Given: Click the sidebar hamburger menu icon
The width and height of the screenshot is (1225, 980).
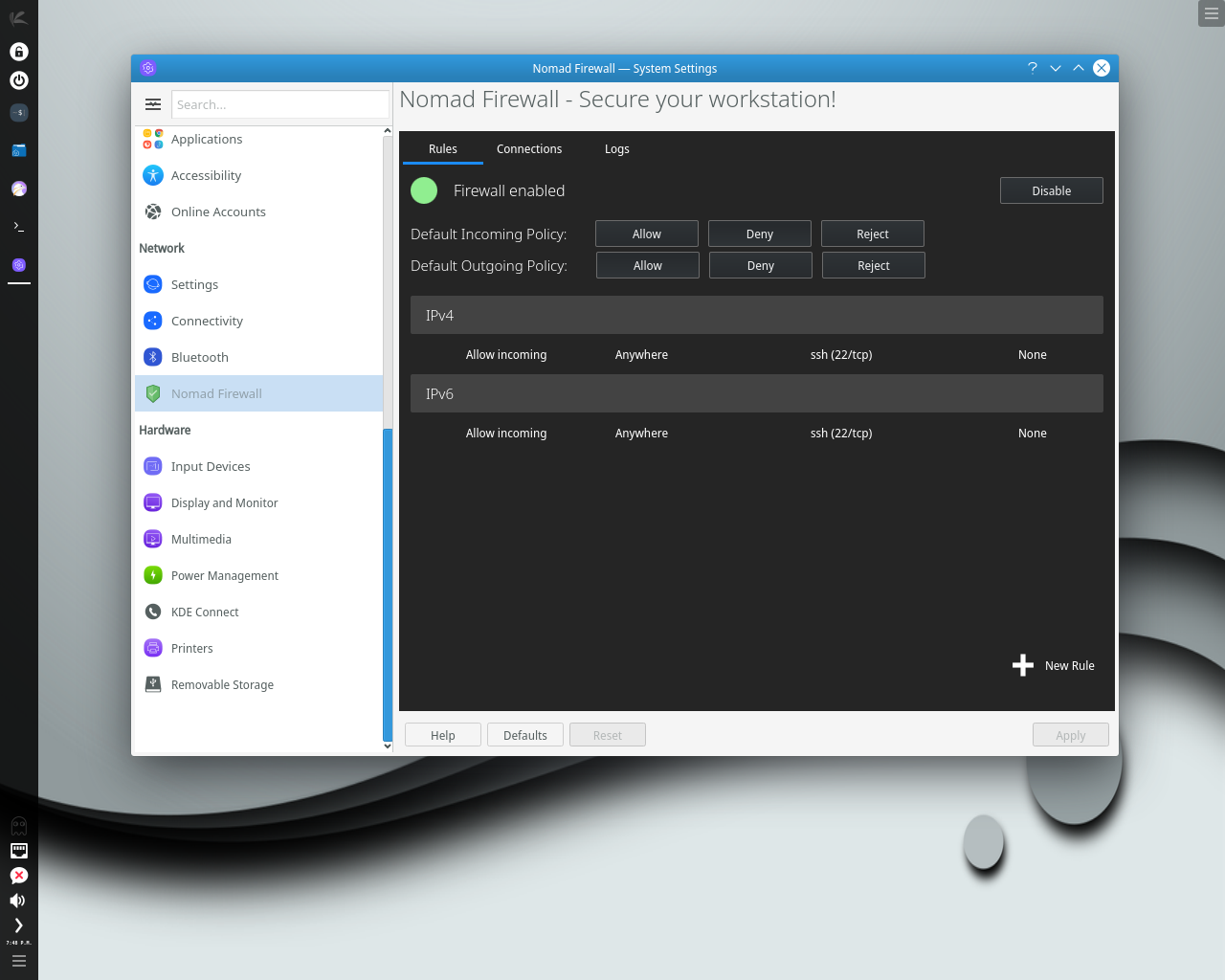Looking at the screenshot, I should point(153,104).
